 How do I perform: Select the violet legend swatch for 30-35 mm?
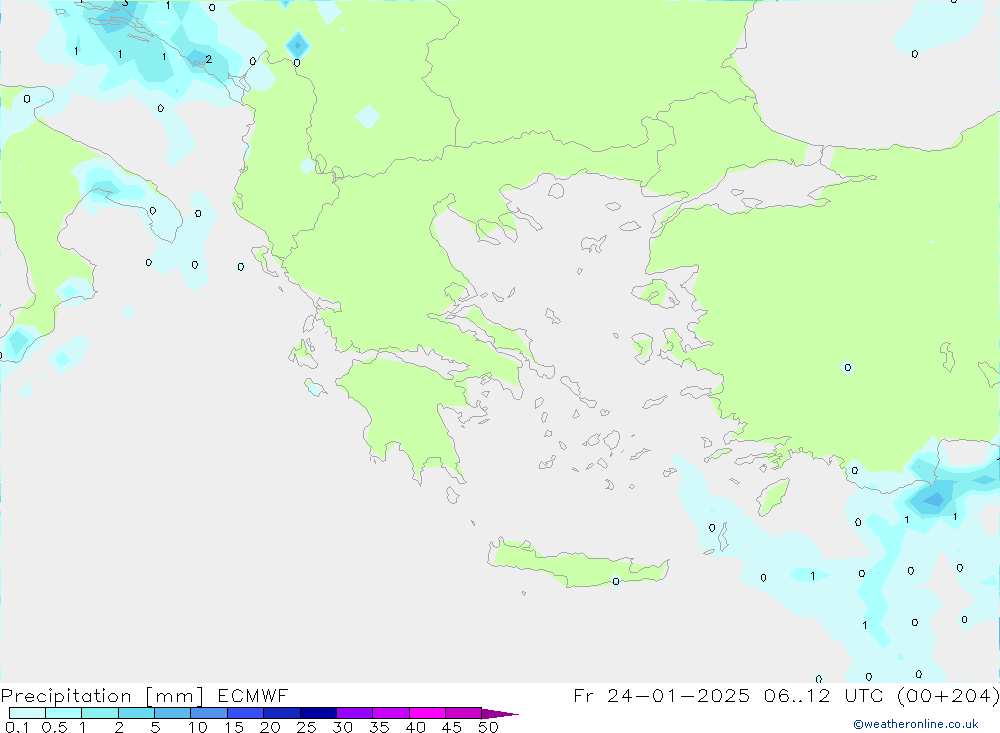[354, 713]
